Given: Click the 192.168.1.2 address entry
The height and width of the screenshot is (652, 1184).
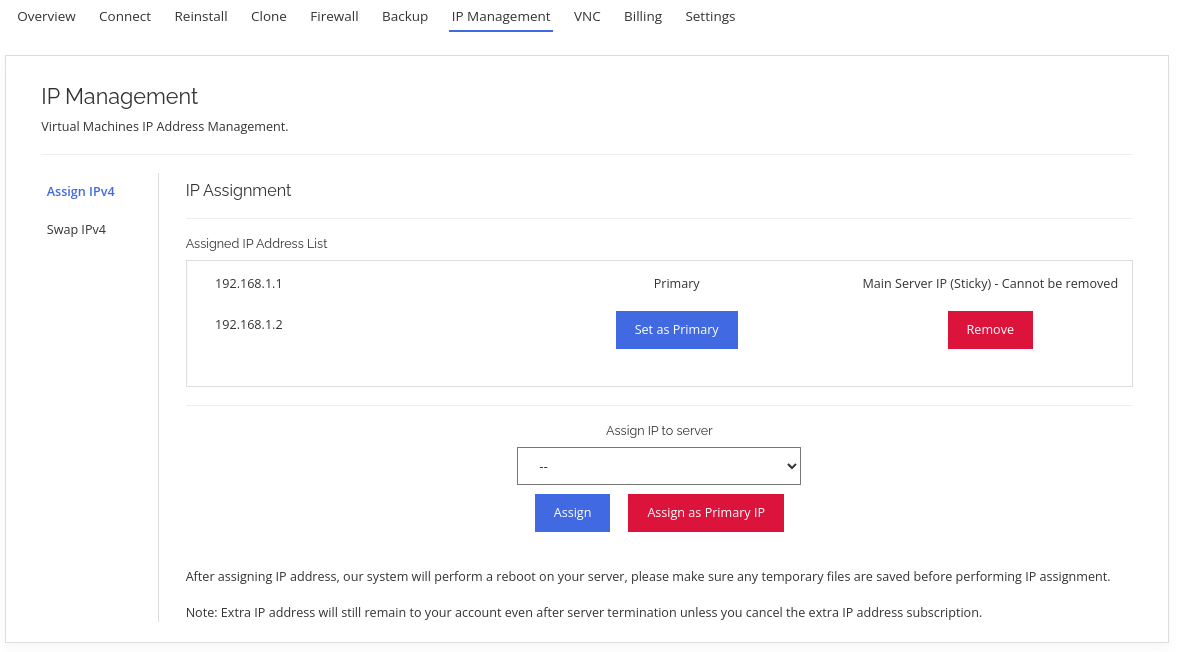Looking at the screenshot, I should coord(248,325).
